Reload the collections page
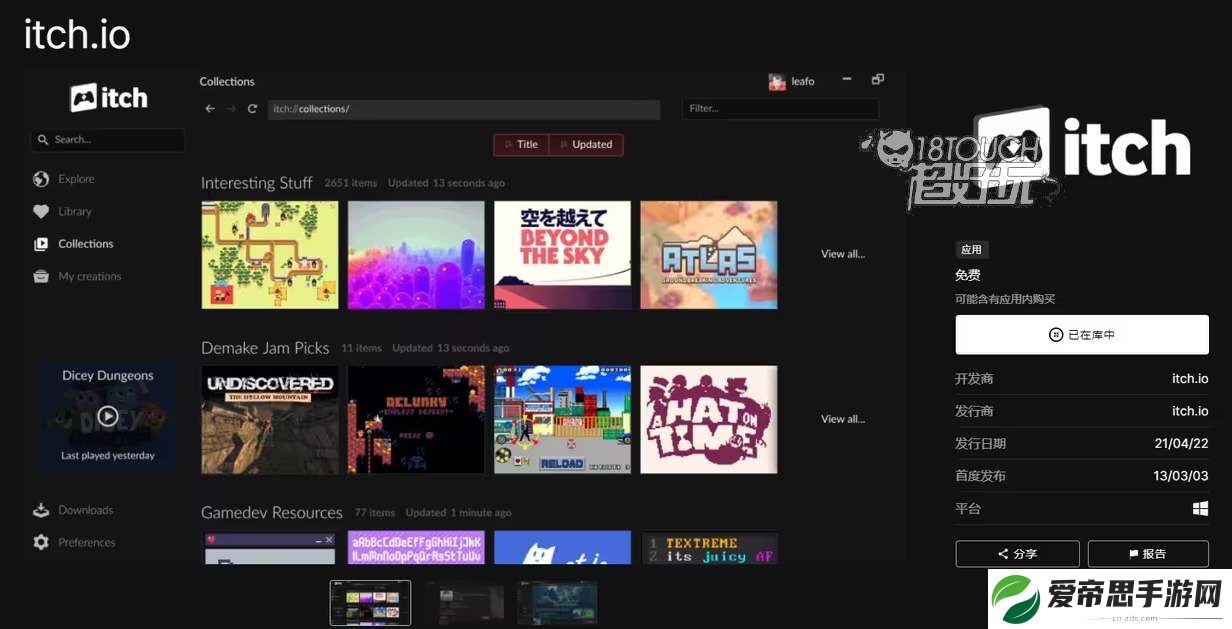 pyautogui.click(x=252, y=109)
